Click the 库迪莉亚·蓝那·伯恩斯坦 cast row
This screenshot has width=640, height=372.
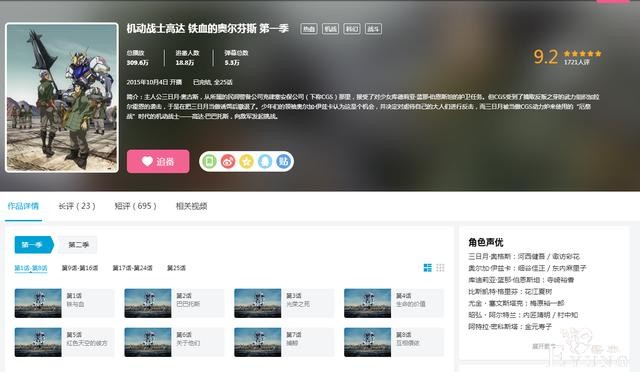coord(521,280)
